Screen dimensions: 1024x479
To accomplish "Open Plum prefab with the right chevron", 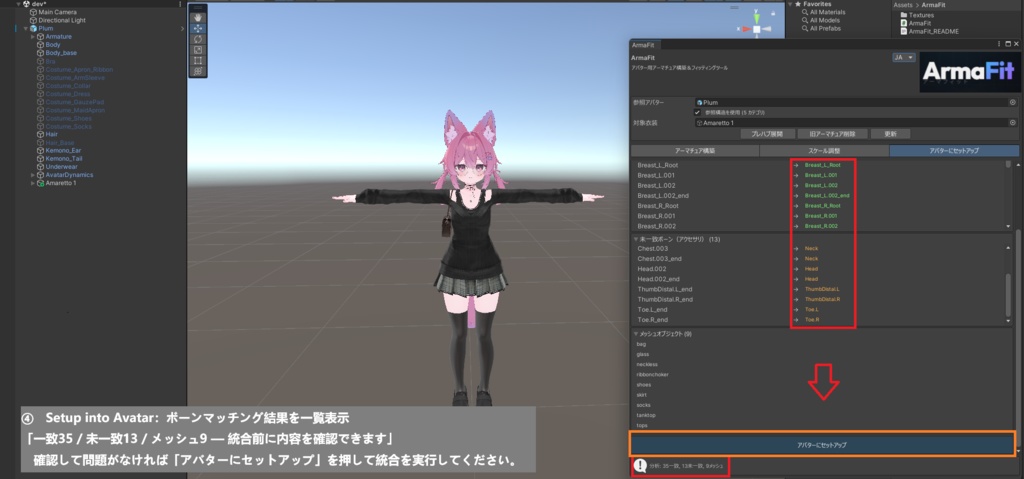I will (182, 29).
